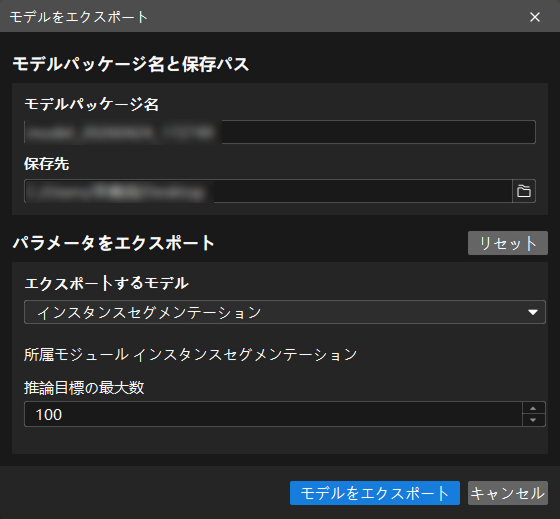Click the 所属モジュール インスタンスセグメンテーション text
The image size is (560, 519).
[190, 355]
